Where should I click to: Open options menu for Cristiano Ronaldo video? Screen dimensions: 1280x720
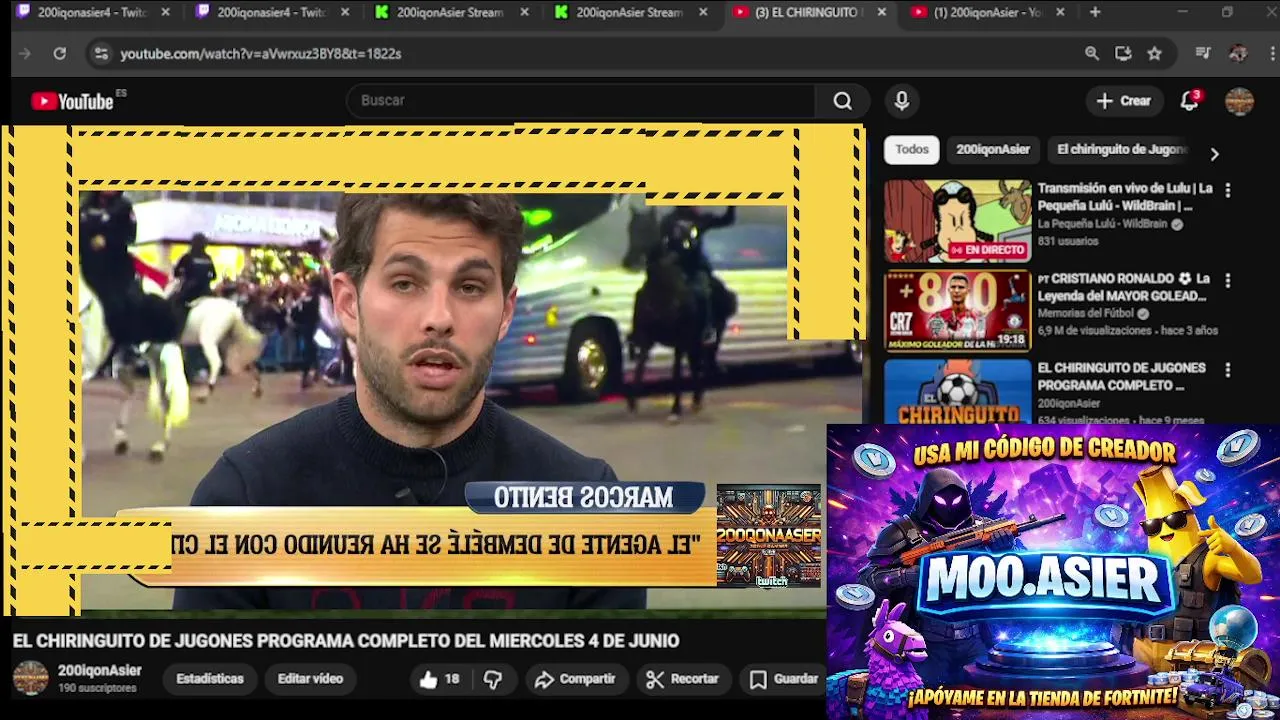click(x=1228, y=281)
